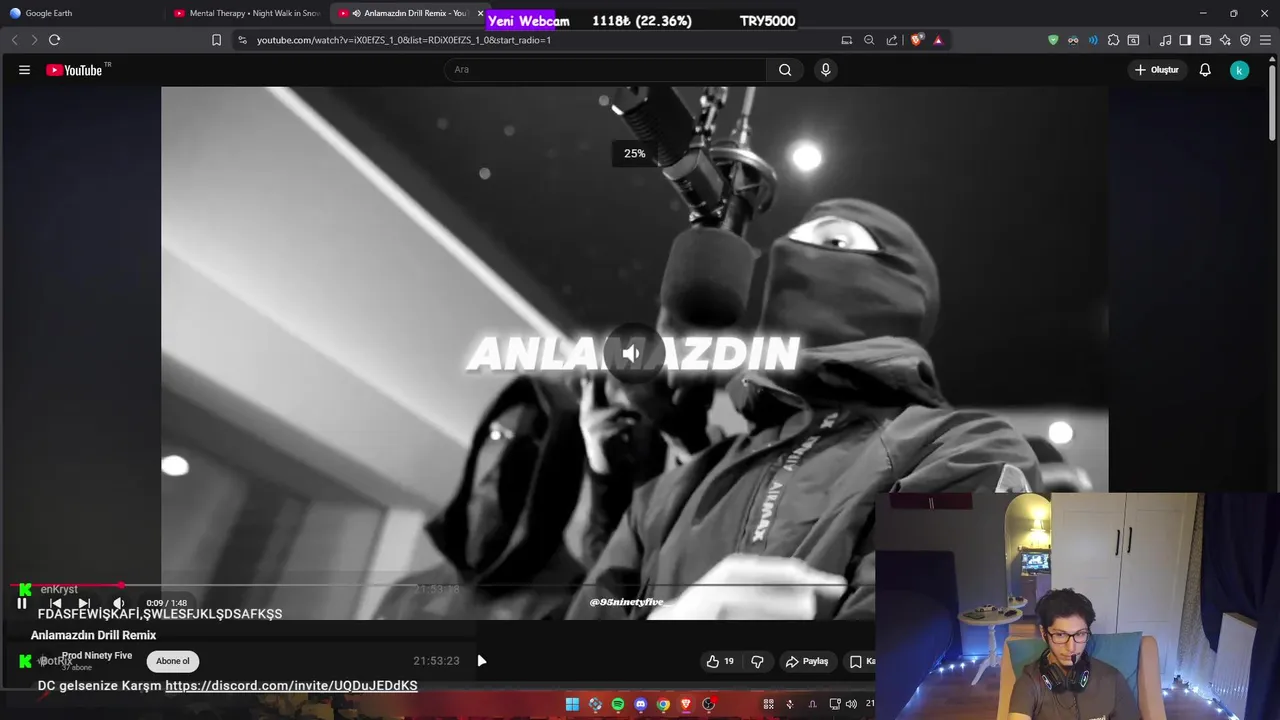The width and height of the screenshot is (1280, 720).
Task: Dislike the video thumbs down
Action: (x=757, y=661)
